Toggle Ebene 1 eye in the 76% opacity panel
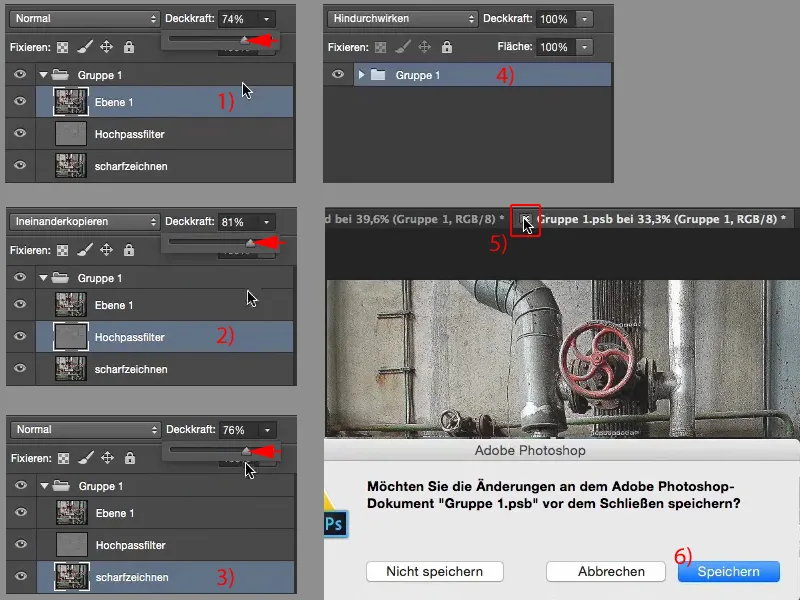 [21, 512]
